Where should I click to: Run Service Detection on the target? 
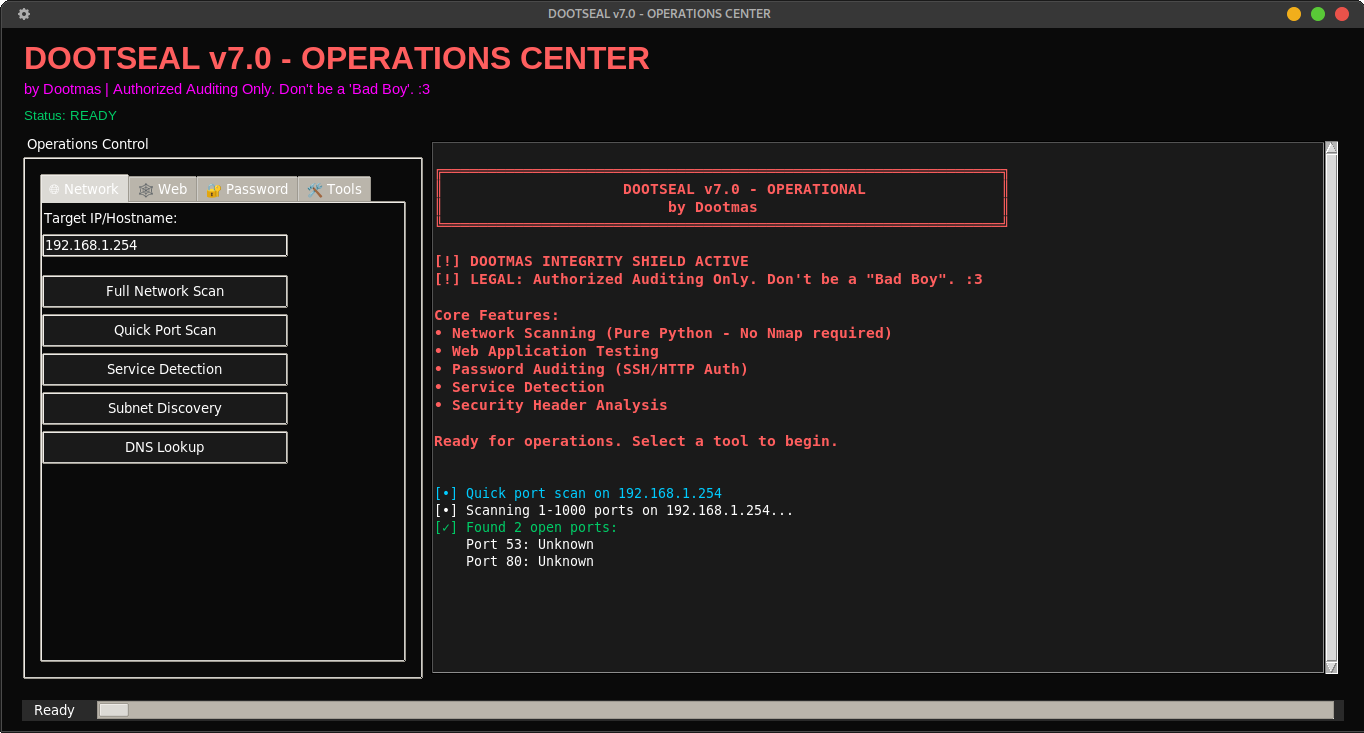pos(164,369)
